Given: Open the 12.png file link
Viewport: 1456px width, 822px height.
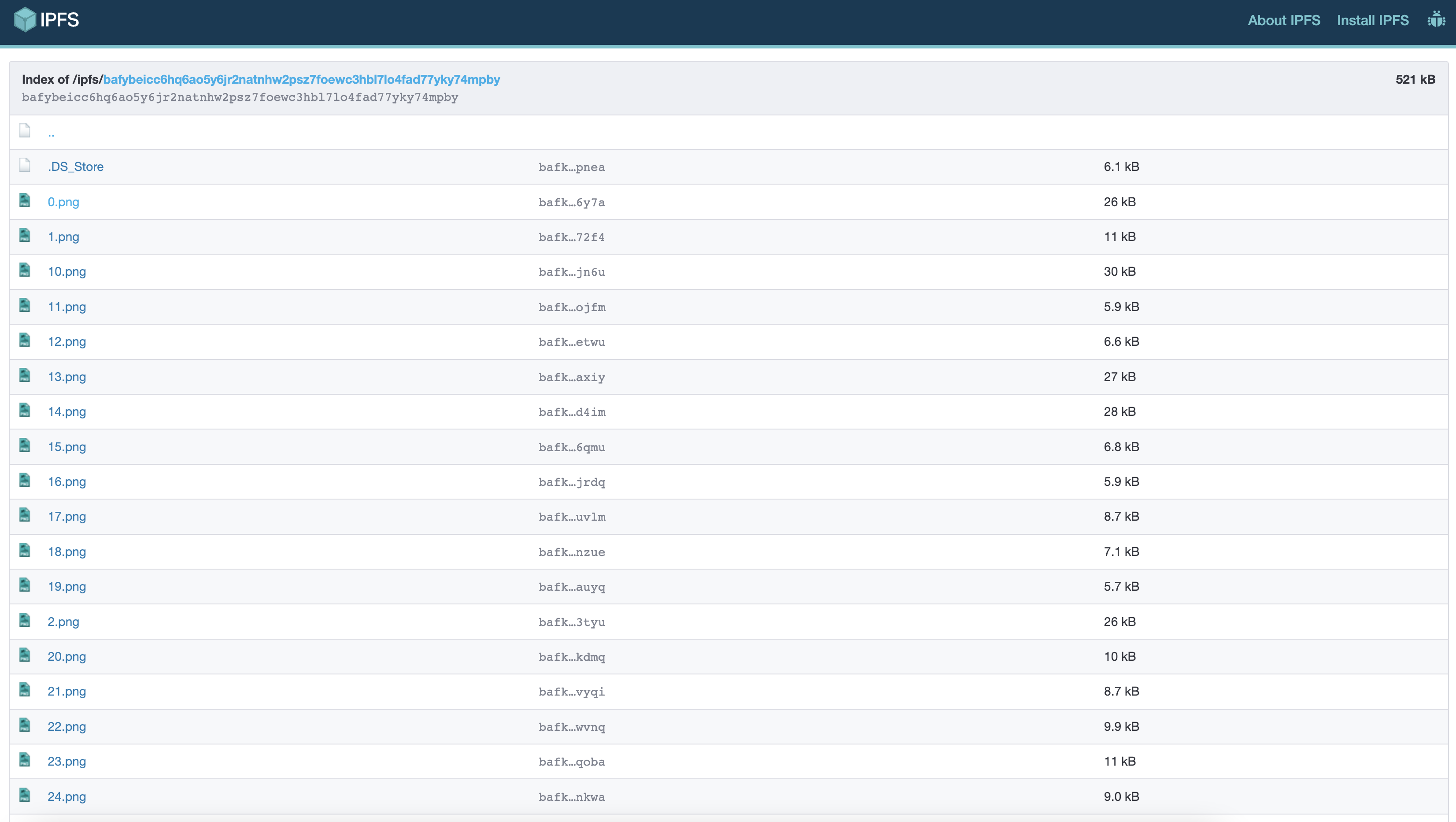Looking at the screenshot, I should click(67, 341).
